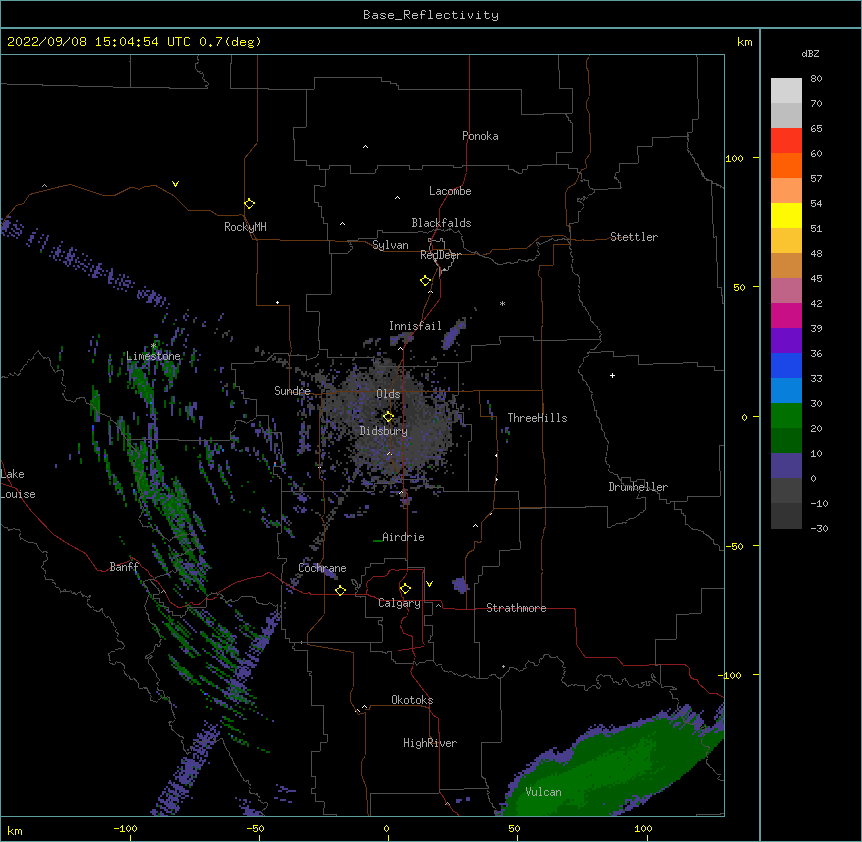Select the Drumheller label
This screenshot has width=862, height=842.
click(x=638, y=487)
